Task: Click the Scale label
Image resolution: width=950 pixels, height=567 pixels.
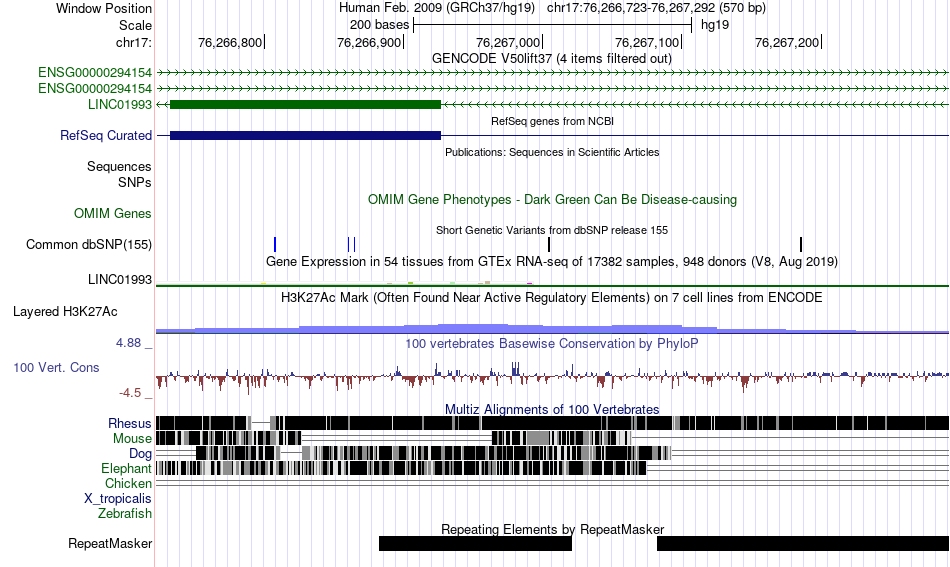Action: click(135, 25)
